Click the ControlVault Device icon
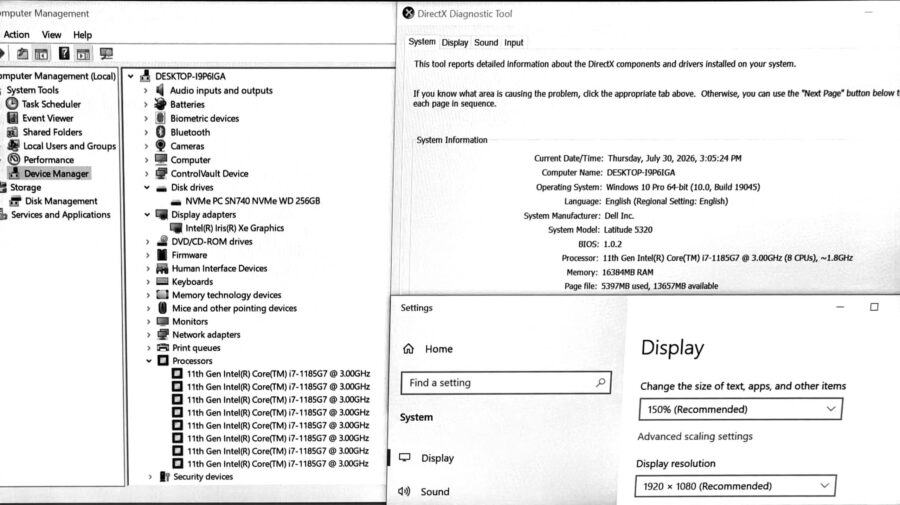 click(161, 173)
